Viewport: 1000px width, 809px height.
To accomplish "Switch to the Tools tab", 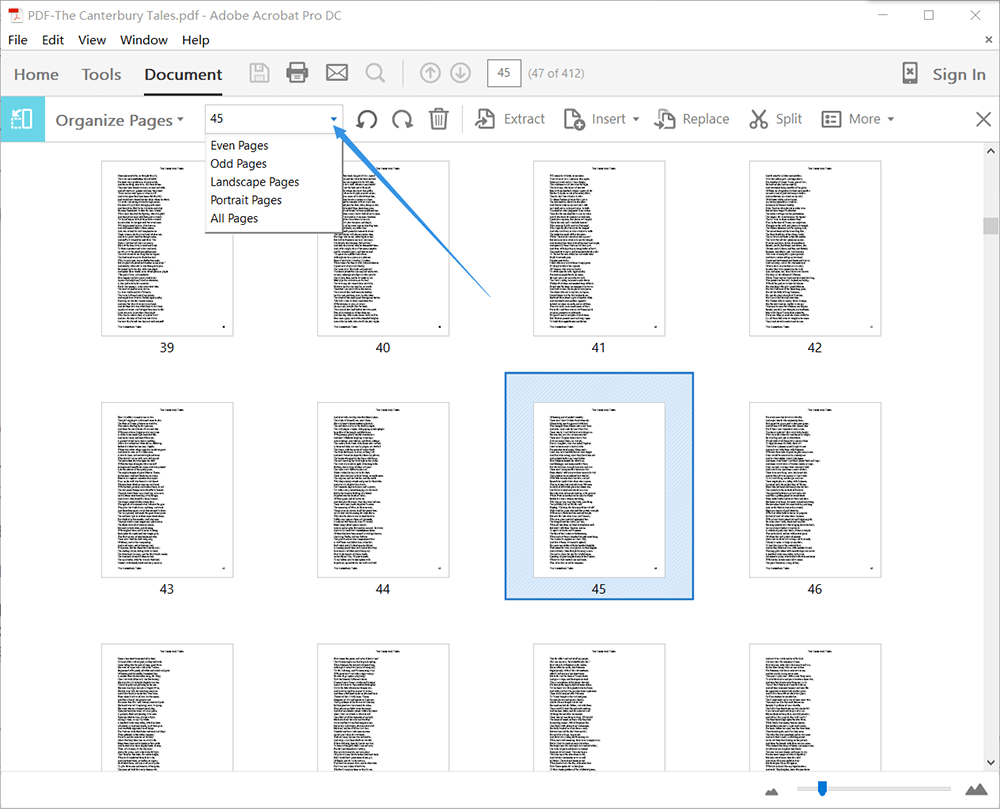I will click(101, 74).
